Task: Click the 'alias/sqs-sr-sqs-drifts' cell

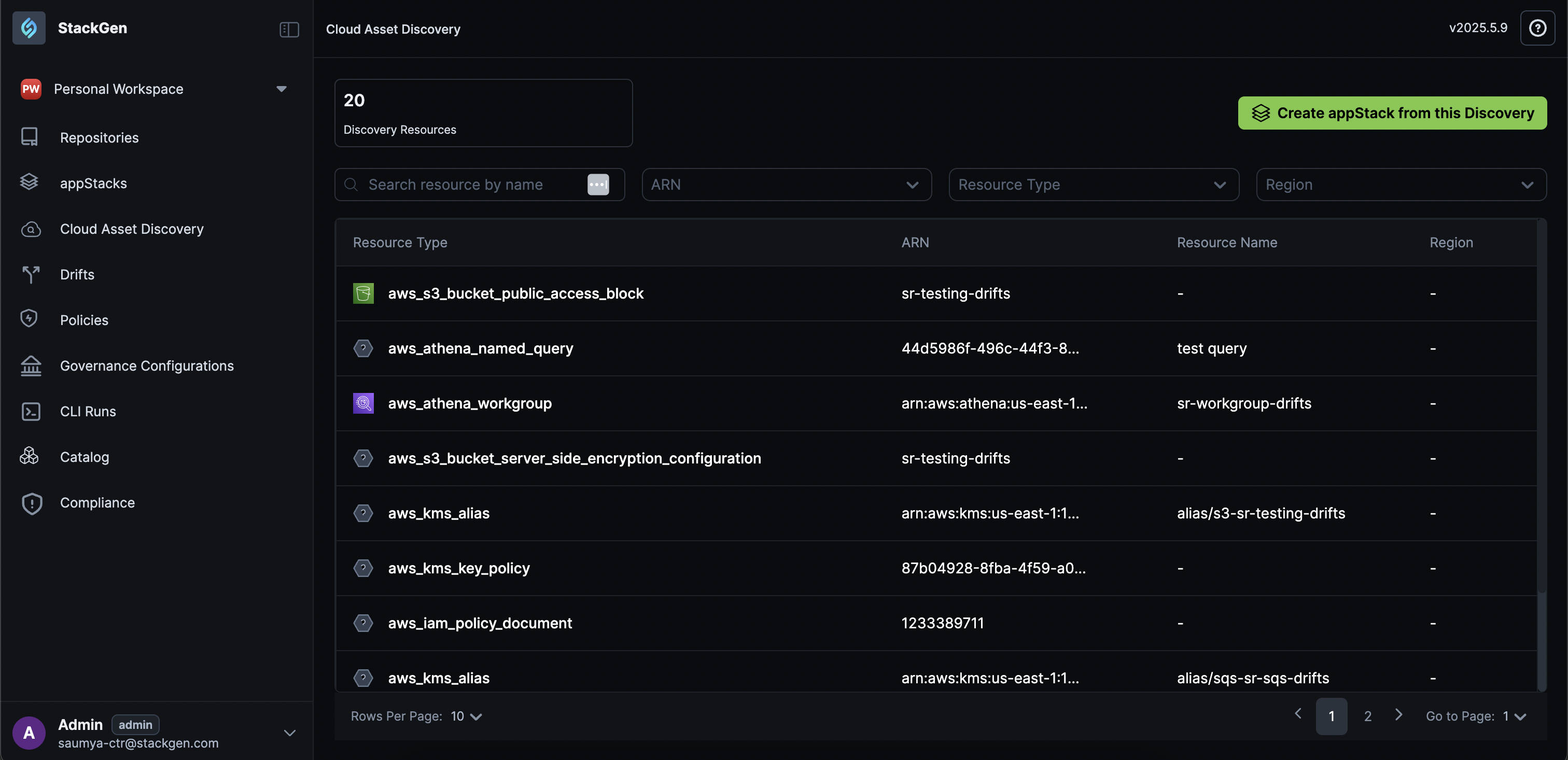Action: pyautogui.click(x=1253, y=678)
